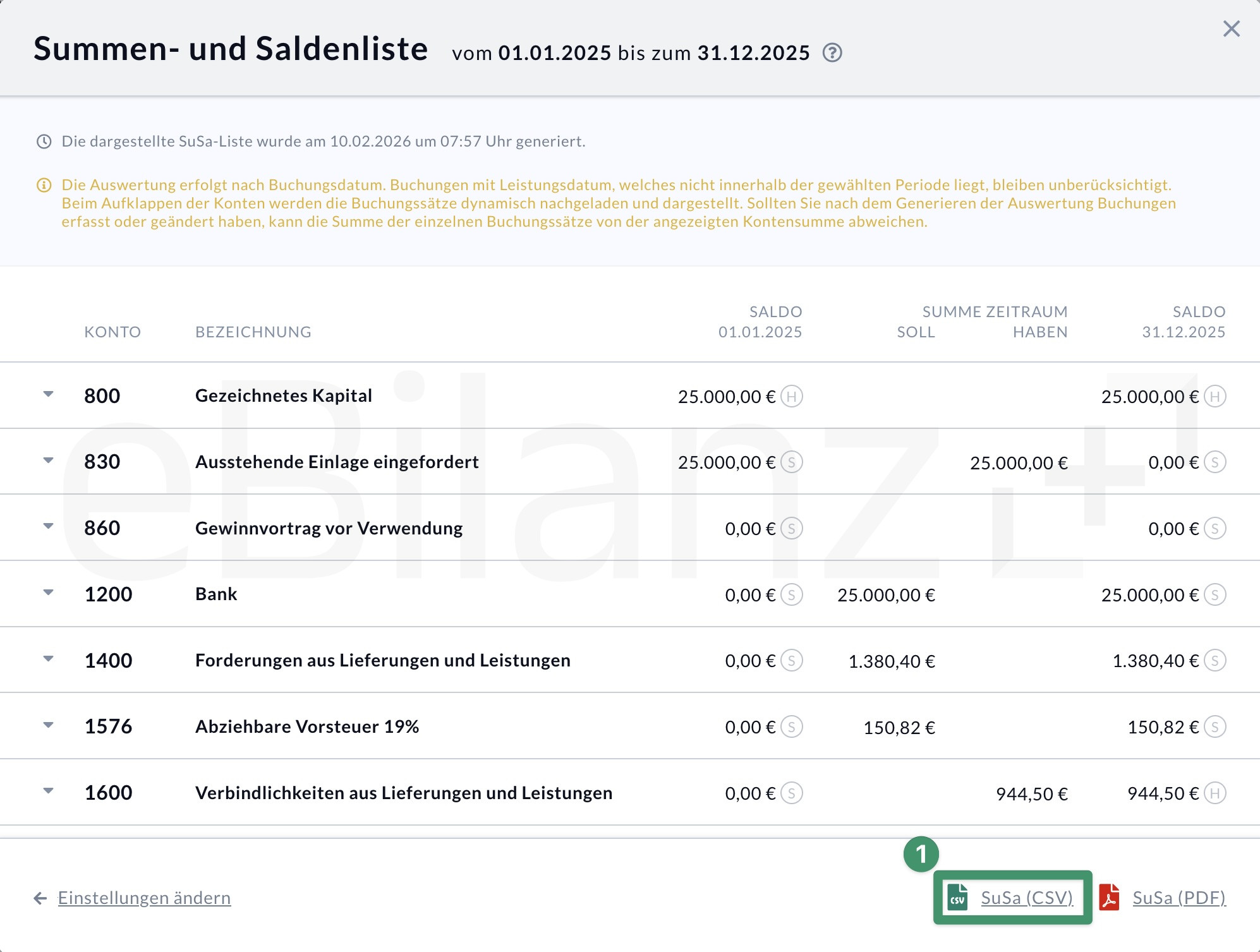Expand account 860 Gewinnvortrag row

coord(48,526)
